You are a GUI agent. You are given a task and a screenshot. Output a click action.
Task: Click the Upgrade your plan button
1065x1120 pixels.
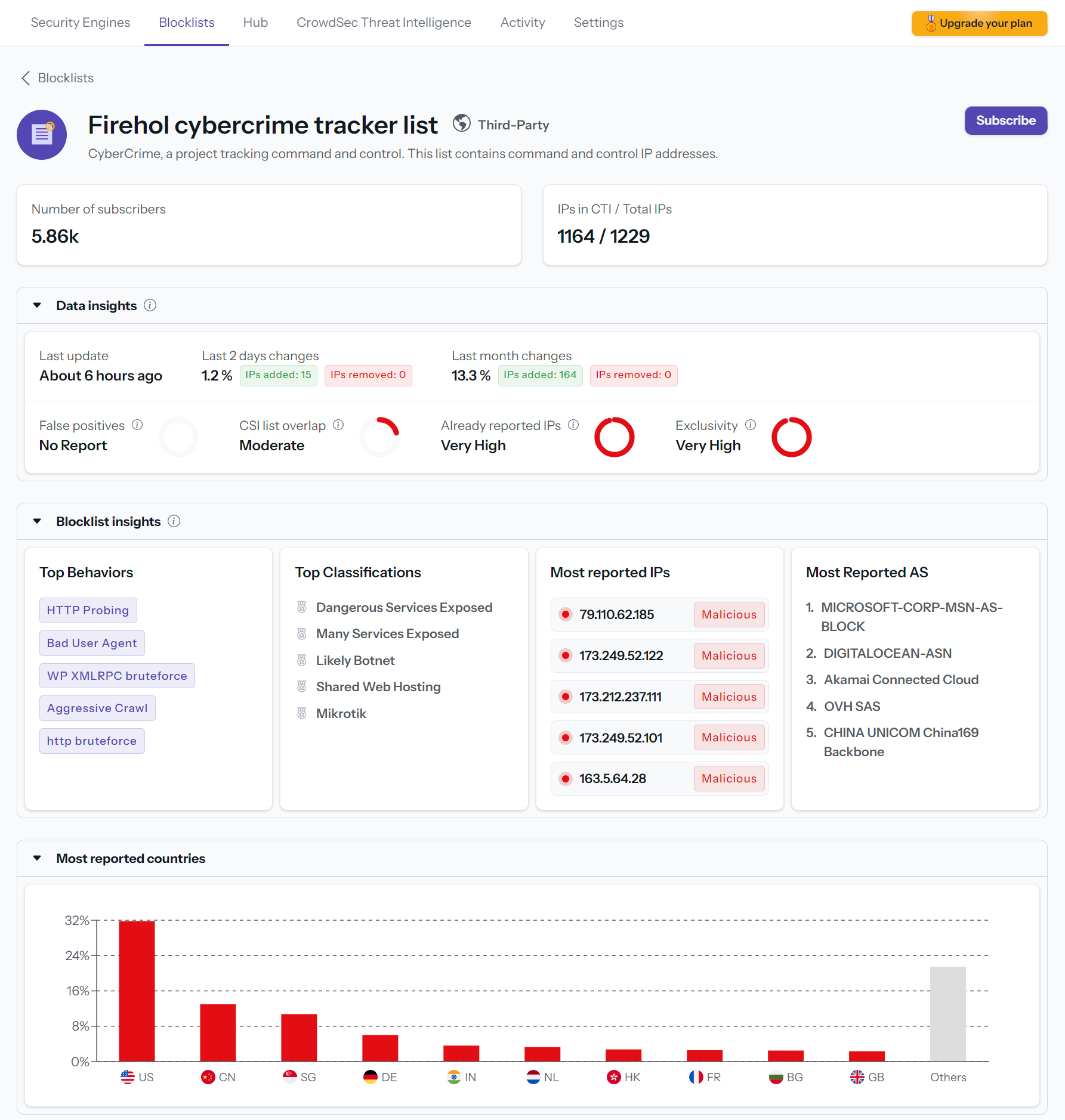(979, 23)
